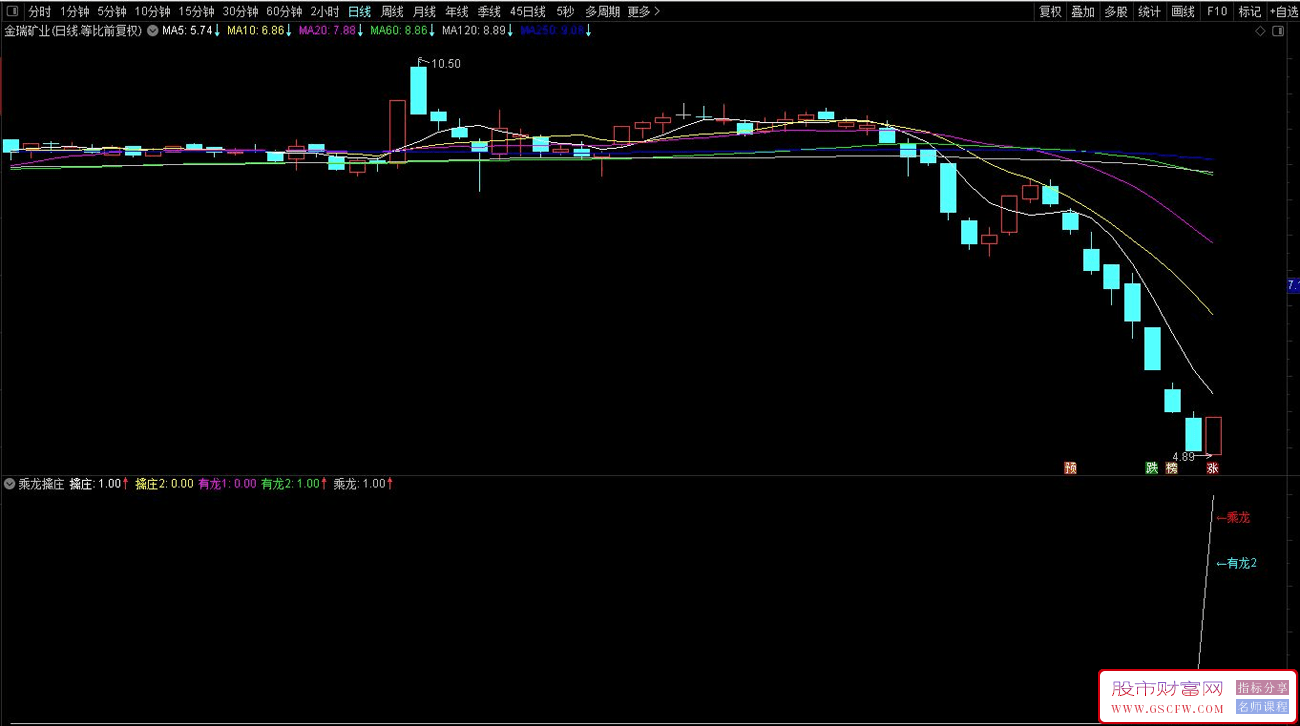Select the 5分钟 period tab
1300x726 pixels.
click(112, 12)
